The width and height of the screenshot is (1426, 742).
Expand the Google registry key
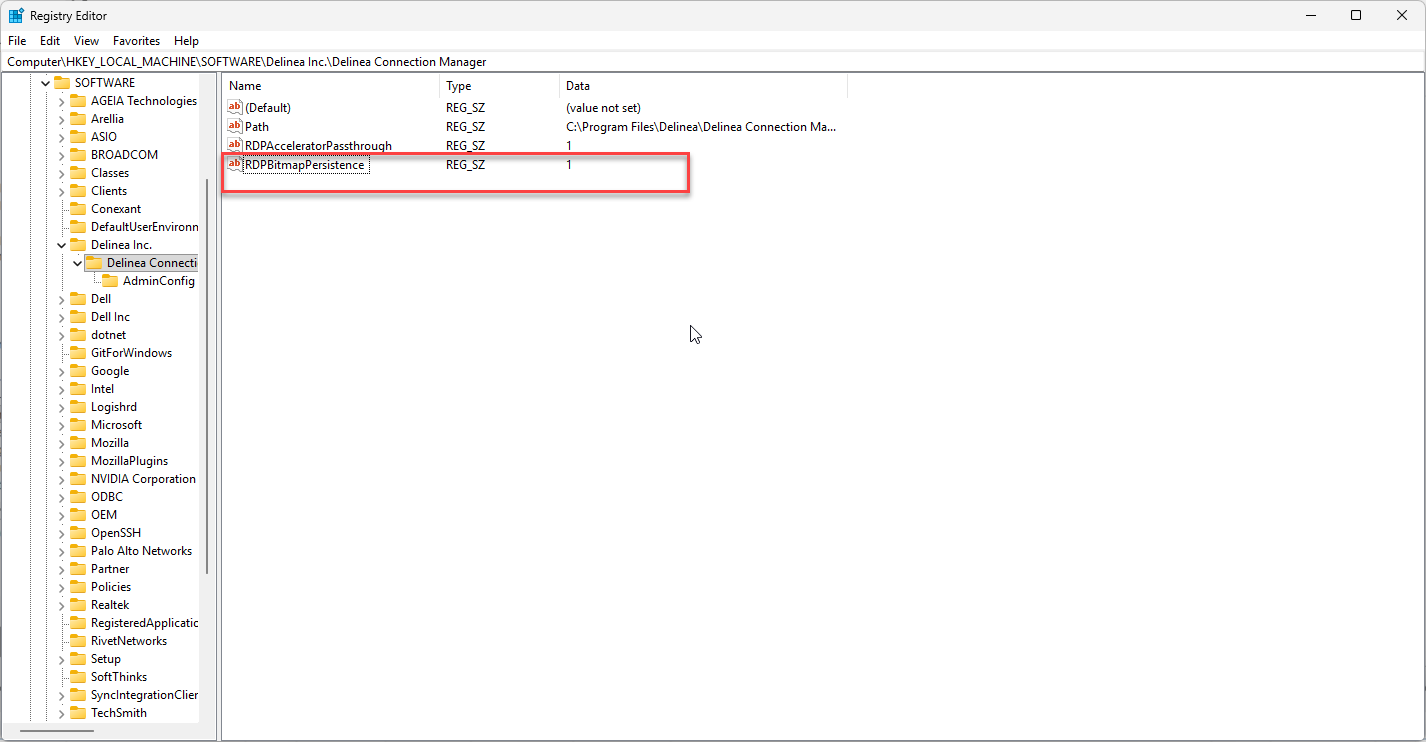(62, 371)
